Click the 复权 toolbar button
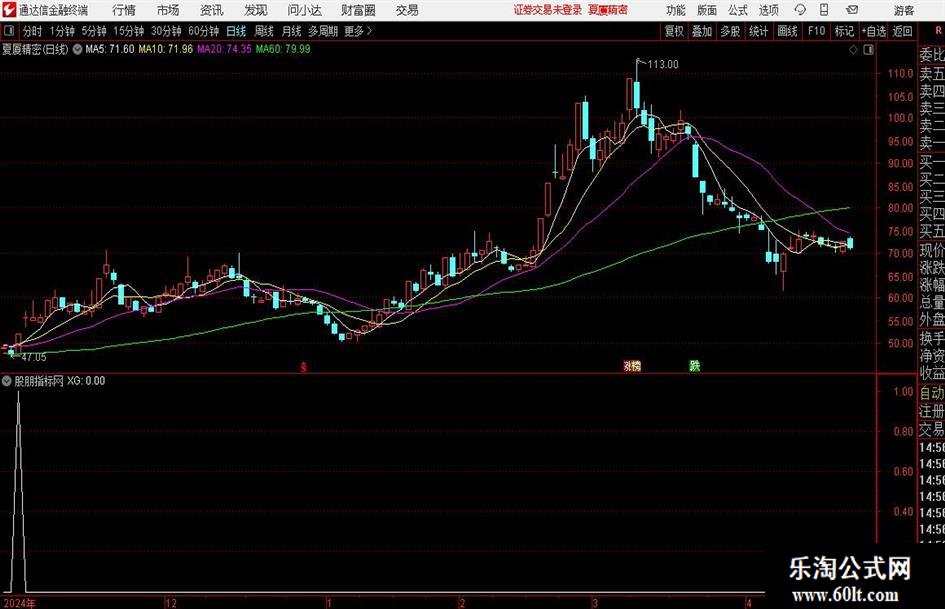Image resolution: width=945 pixels, height=609 pixels. click(674, 31)
